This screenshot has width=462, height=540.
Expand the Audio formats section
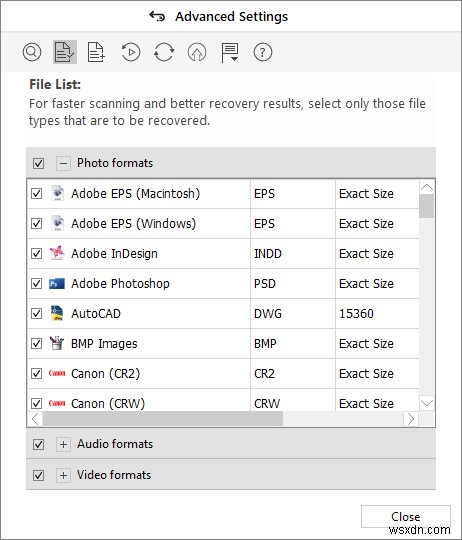(x=63, y=444)
